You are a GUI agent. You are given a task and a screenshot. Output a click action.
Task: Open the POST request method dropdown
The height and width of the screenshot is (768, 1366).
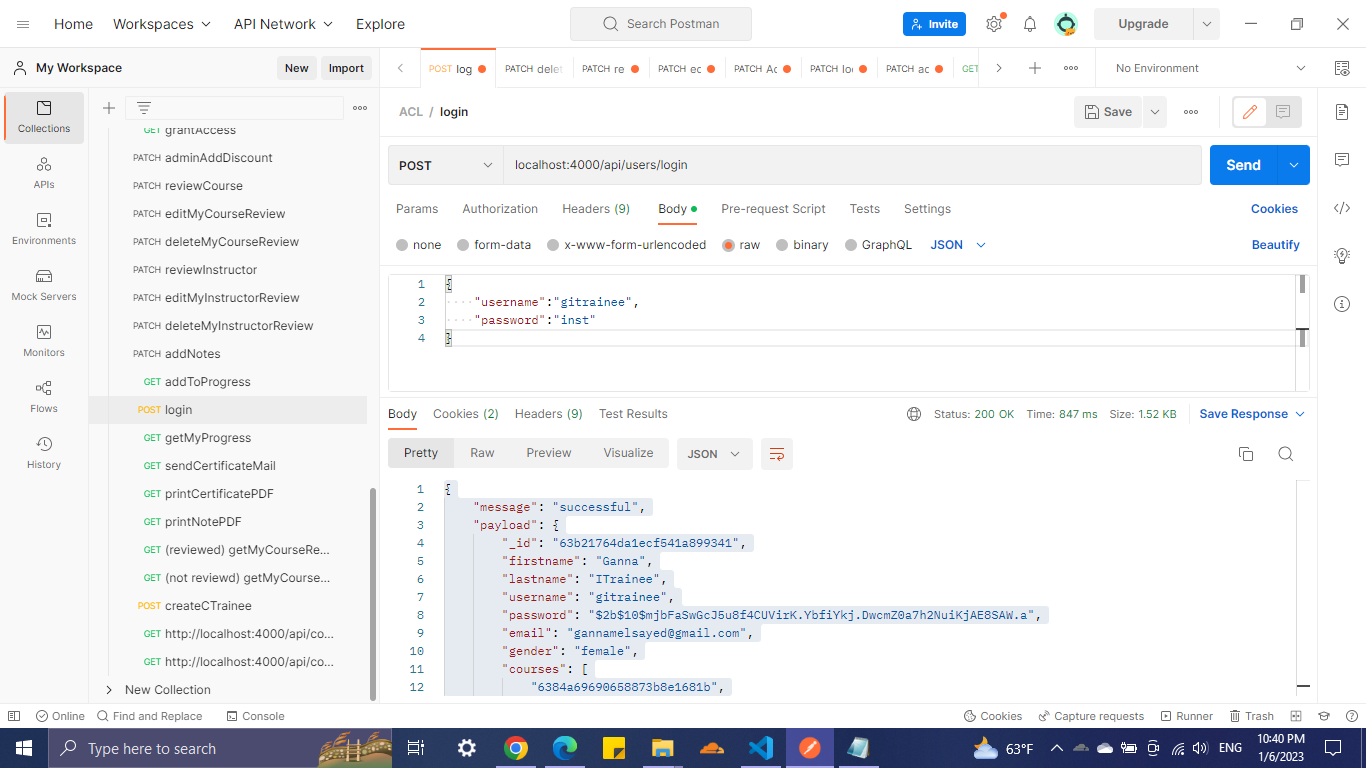446,164
